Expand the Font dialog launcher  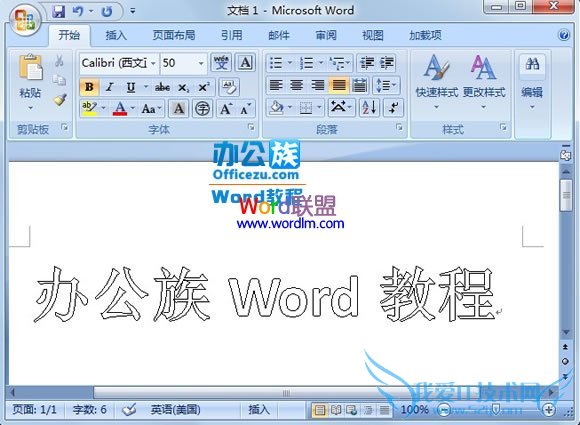(x=251, y=128)
